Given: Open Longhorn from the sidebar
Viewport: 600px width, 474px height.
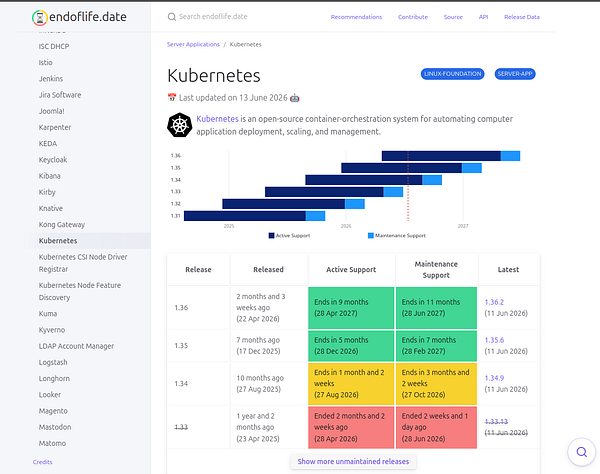Looking at the screenshot, I should (x=54, y=378).
